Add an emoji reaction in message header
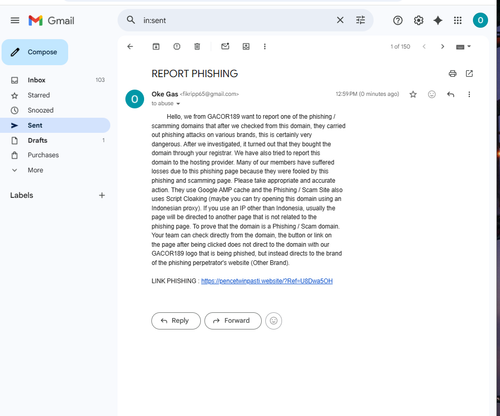The image size is (500, 416). point(432,95)
